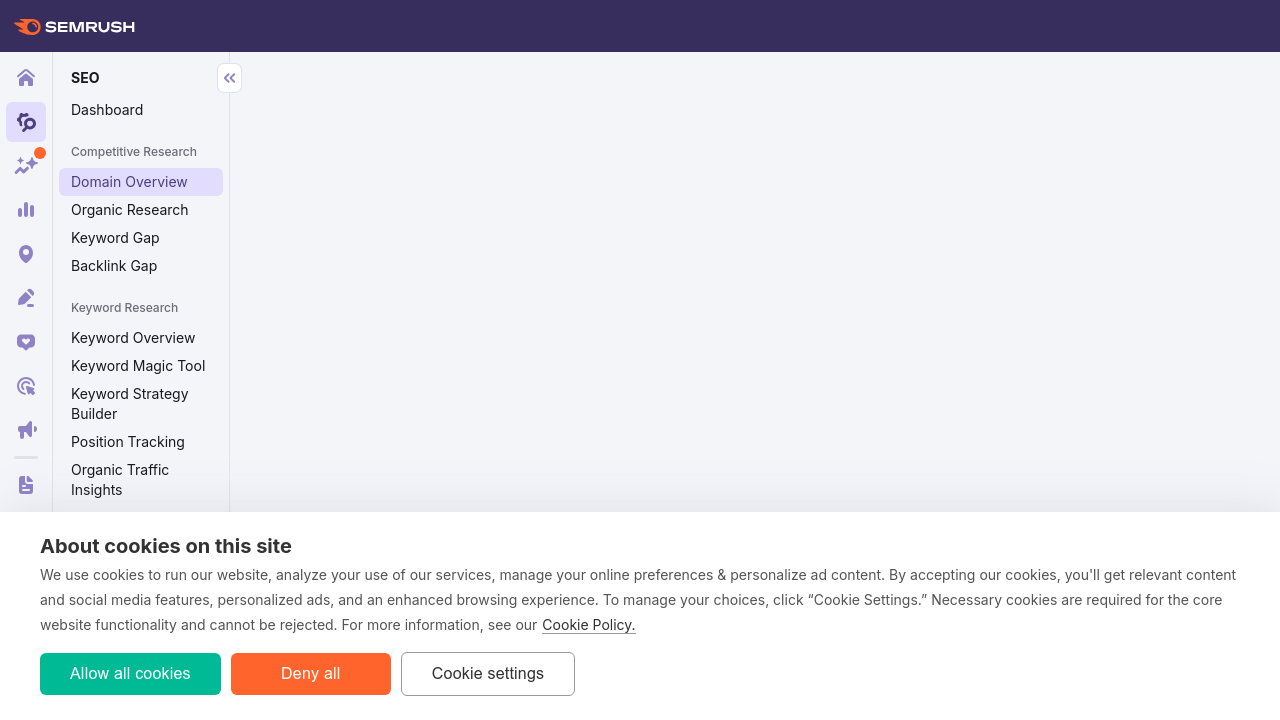Image resolution: width=1280 pixels, height=720 pixels.
Task: Open the Cookie Policy link
Action: (588, 624)
